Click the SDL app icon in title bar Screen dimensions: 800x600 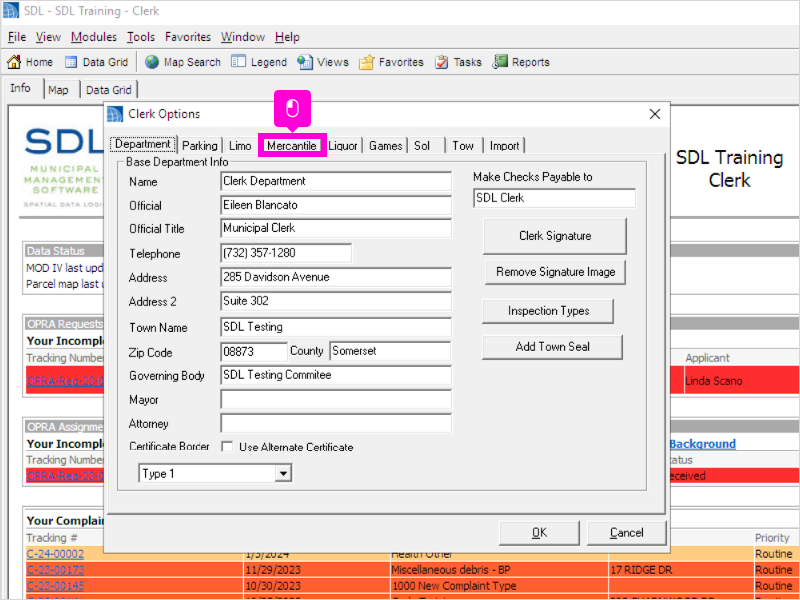pos(11,11)
